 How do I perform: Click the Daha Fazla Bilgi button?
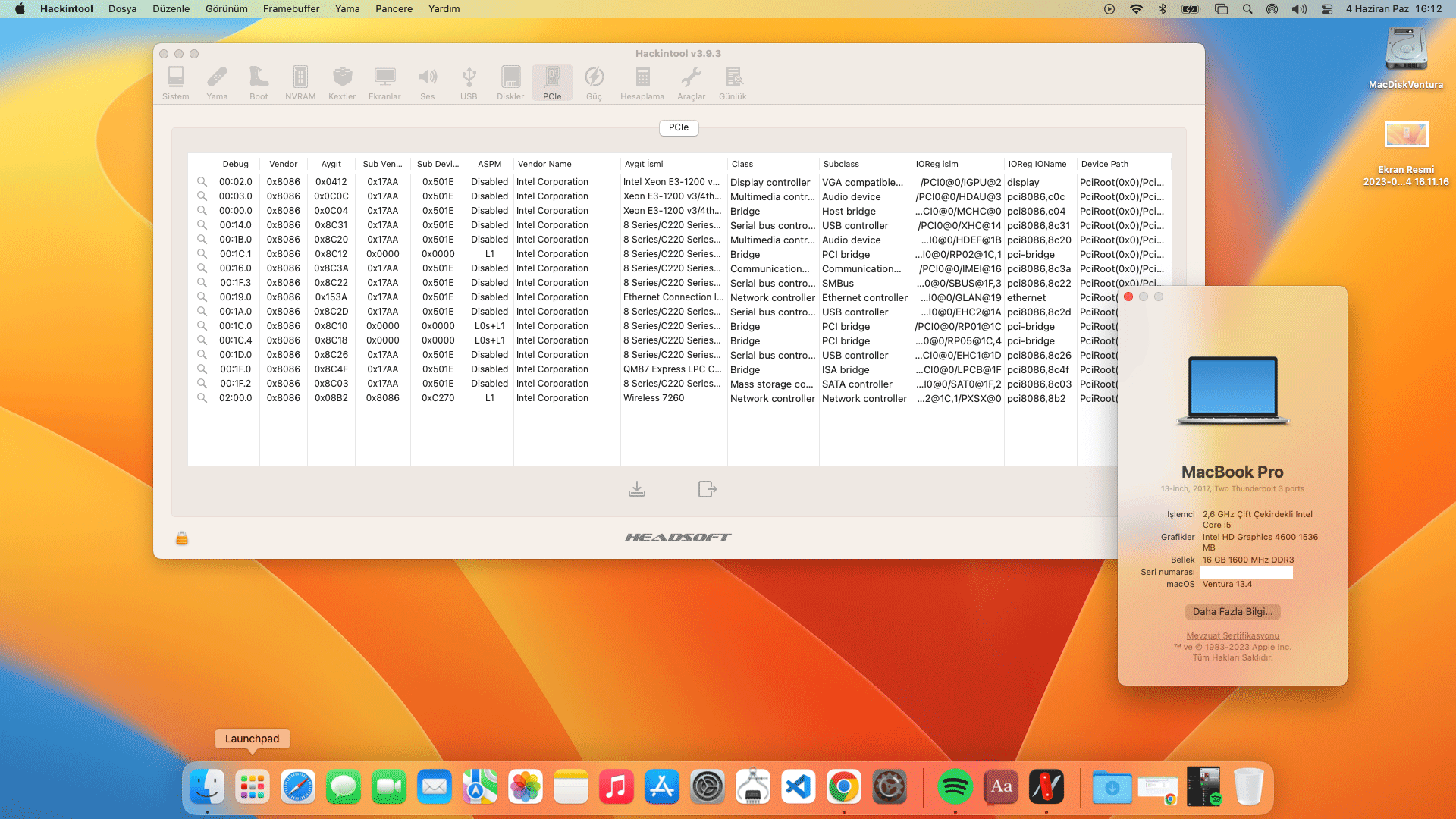click(x=1232, y=612)
